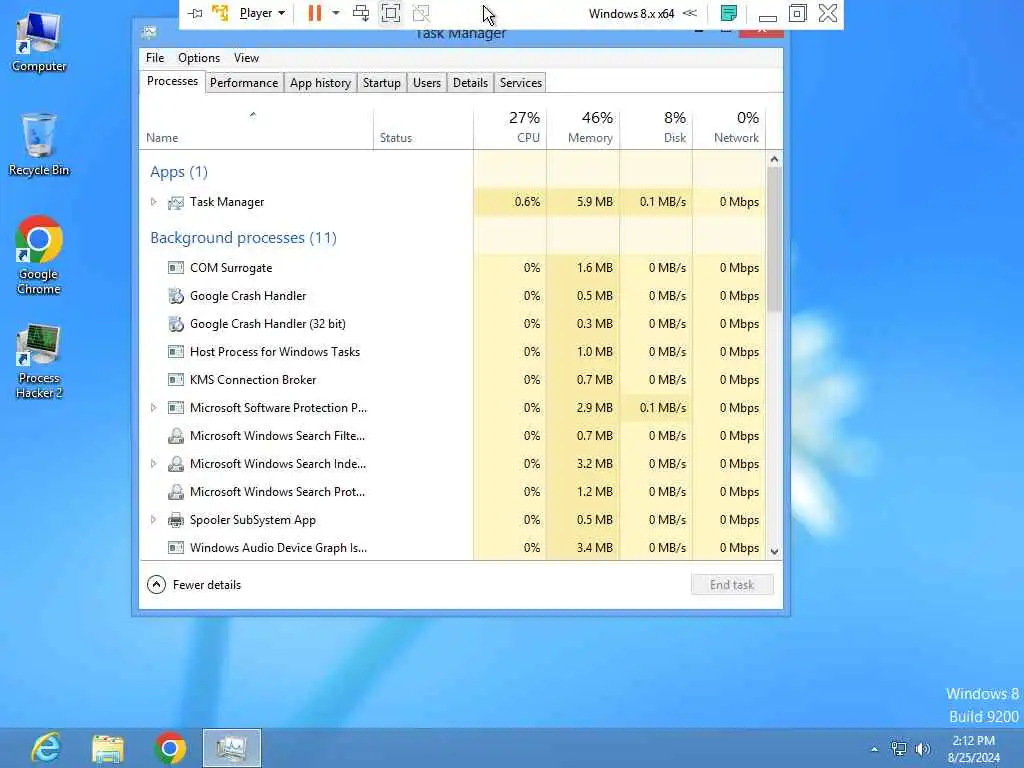Open the Player menu in VMware toolbar
This screenshot has height=768, width=1024.
point(262,13)
